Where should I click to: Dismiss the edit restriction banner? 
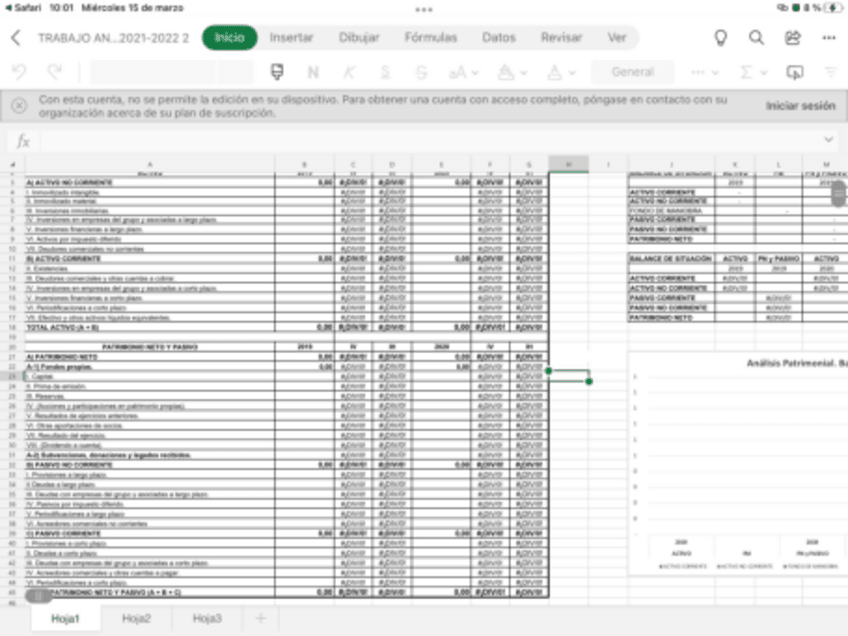click(19, 105)
